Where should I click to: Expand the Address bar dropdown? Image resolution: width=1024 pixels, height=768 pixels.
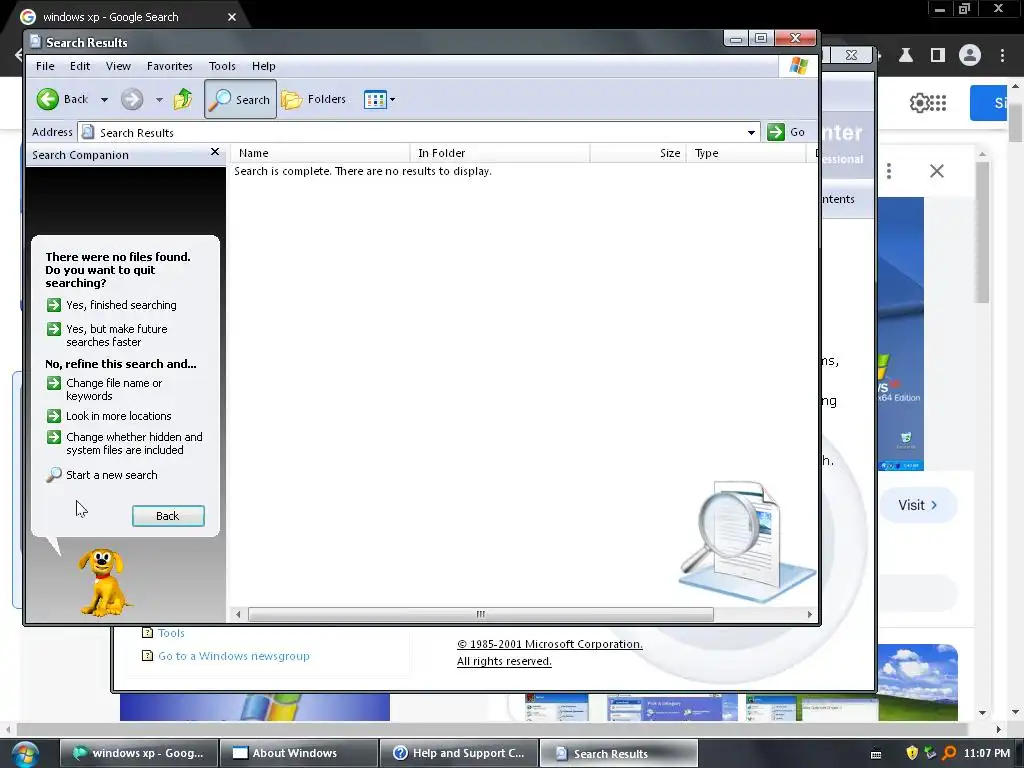tap(751, 133)
